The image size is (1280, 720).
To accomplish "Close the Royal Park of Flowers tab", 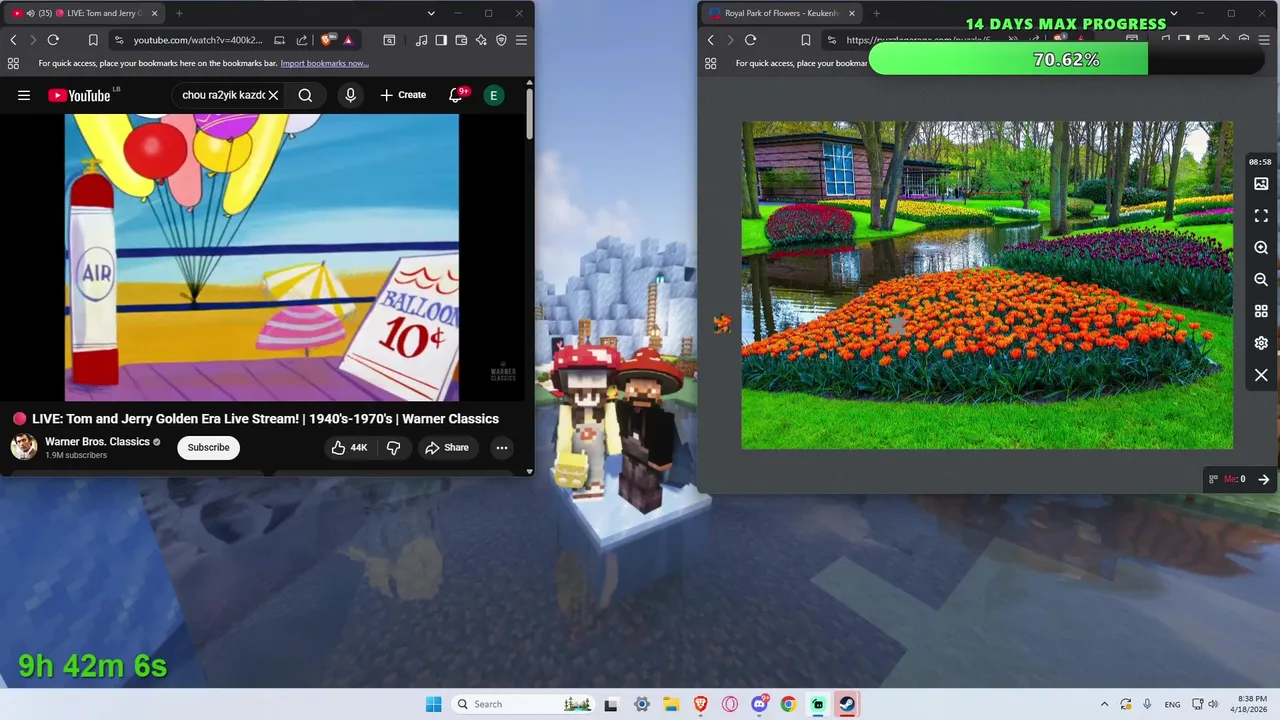I will tap(852, 13).
